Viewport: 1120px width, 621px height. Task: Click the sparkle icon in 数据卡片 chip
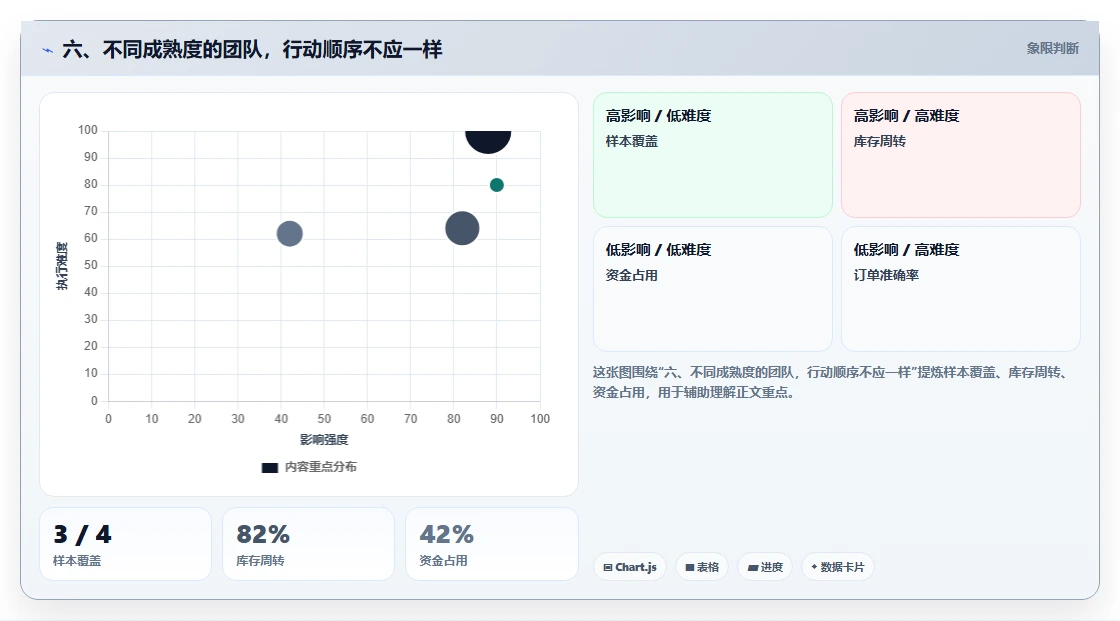click(x=814, y=567)
